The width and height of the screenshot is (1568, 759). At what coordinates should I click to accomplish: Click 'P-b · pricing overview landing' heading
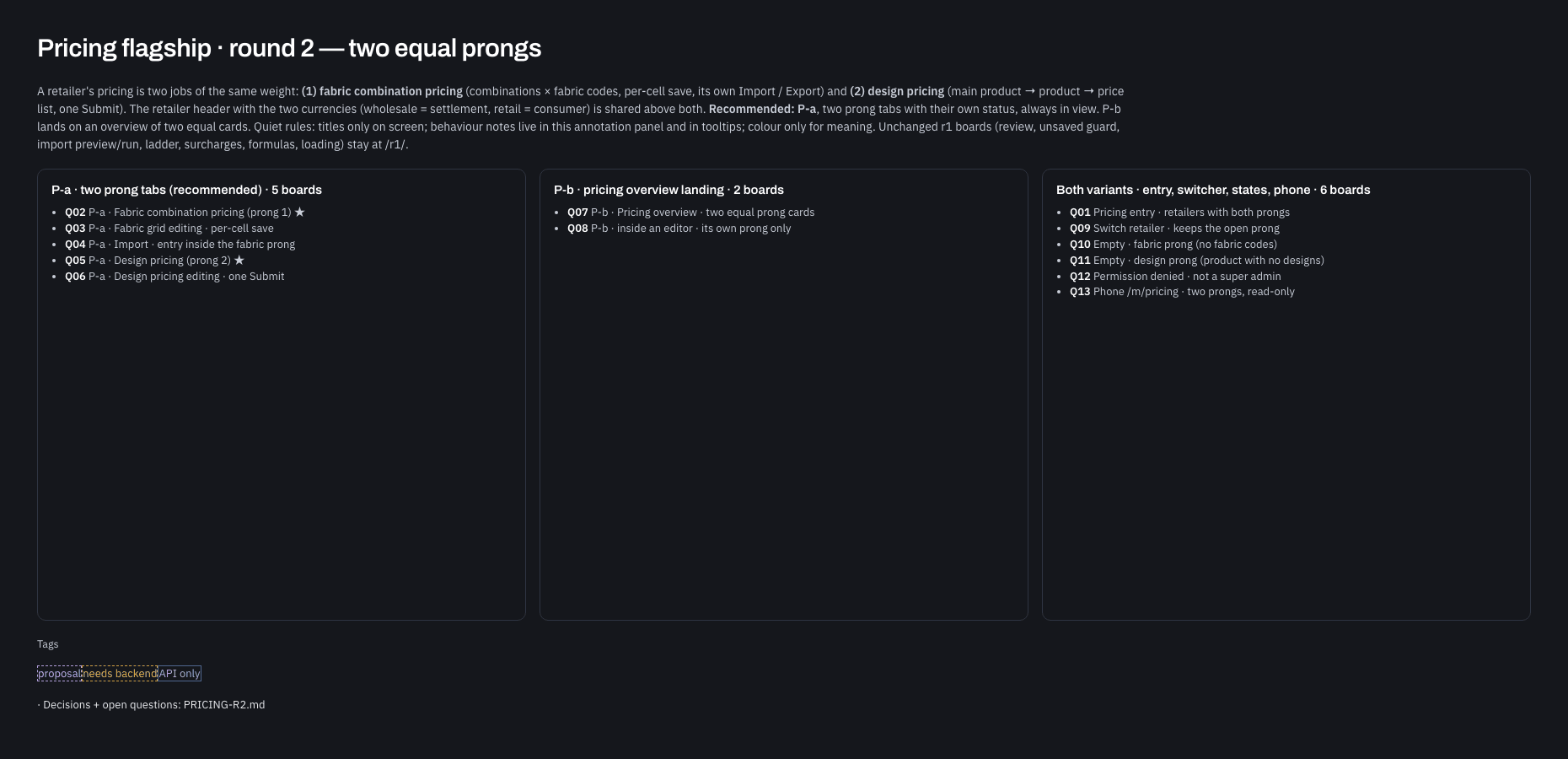click(669, 190)
